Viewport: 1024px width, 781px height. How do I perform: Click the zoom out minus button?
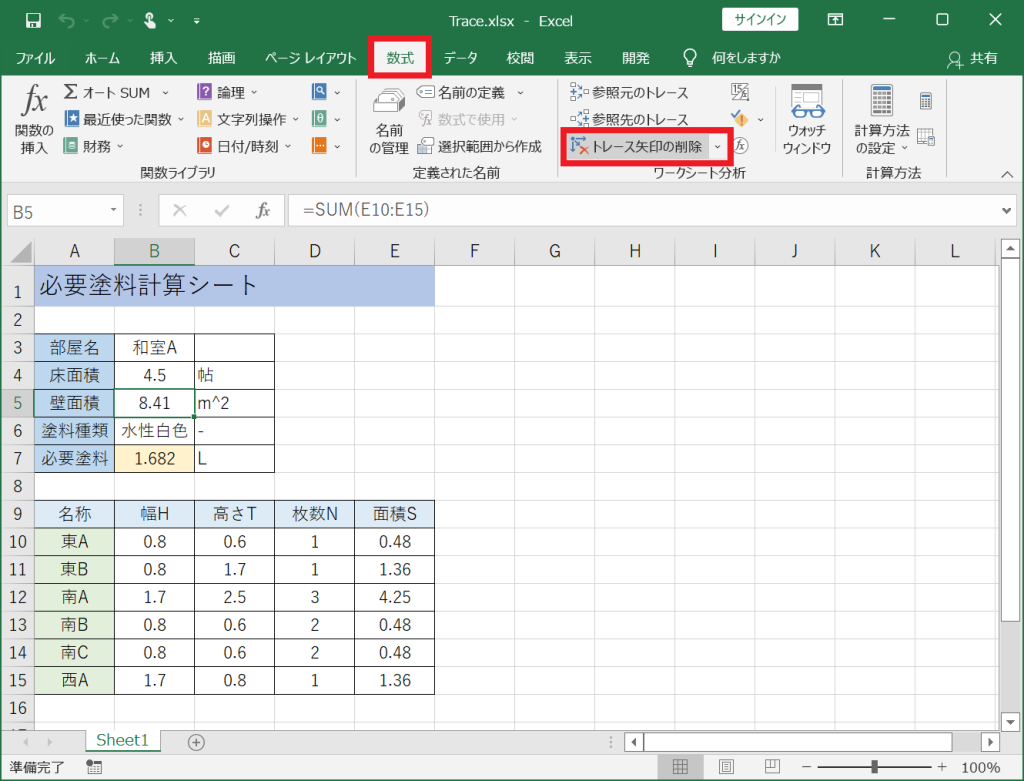807,767
